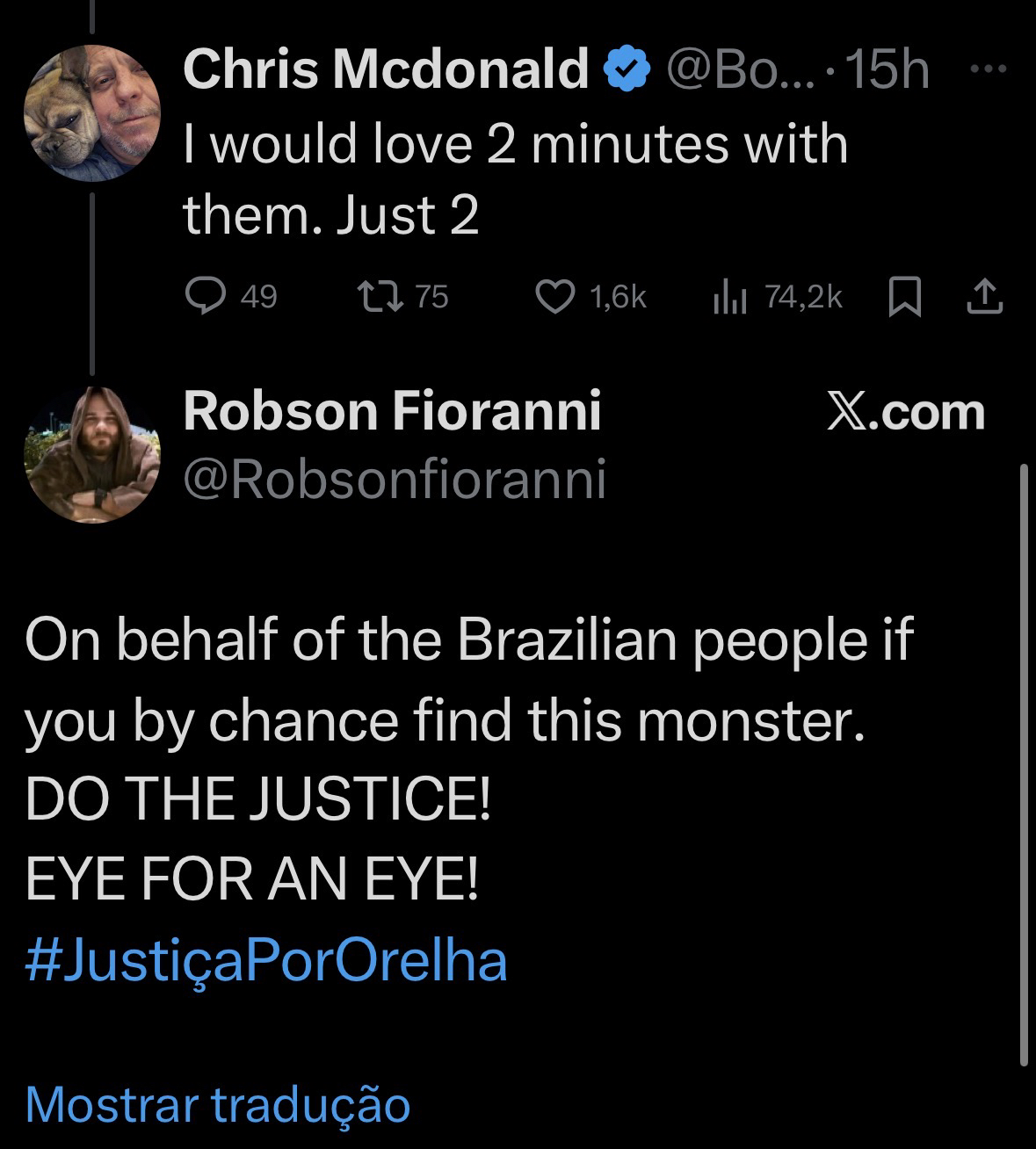Click the reply icon on Chris Mcdonald's tweet
The image size is (1036, 1149).
[206, 296]
